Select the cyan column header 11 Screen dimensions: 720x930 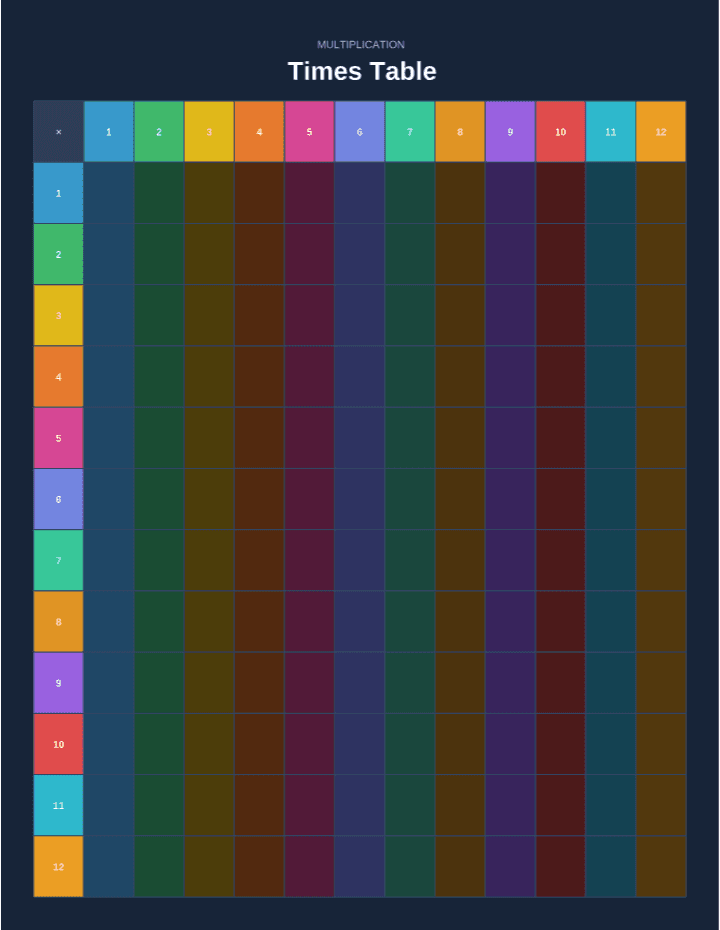point(611,132)
